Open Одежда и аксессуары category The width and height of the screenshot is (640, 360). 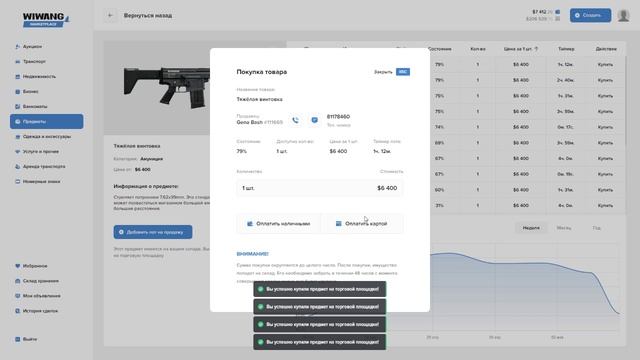pos(47,136)
